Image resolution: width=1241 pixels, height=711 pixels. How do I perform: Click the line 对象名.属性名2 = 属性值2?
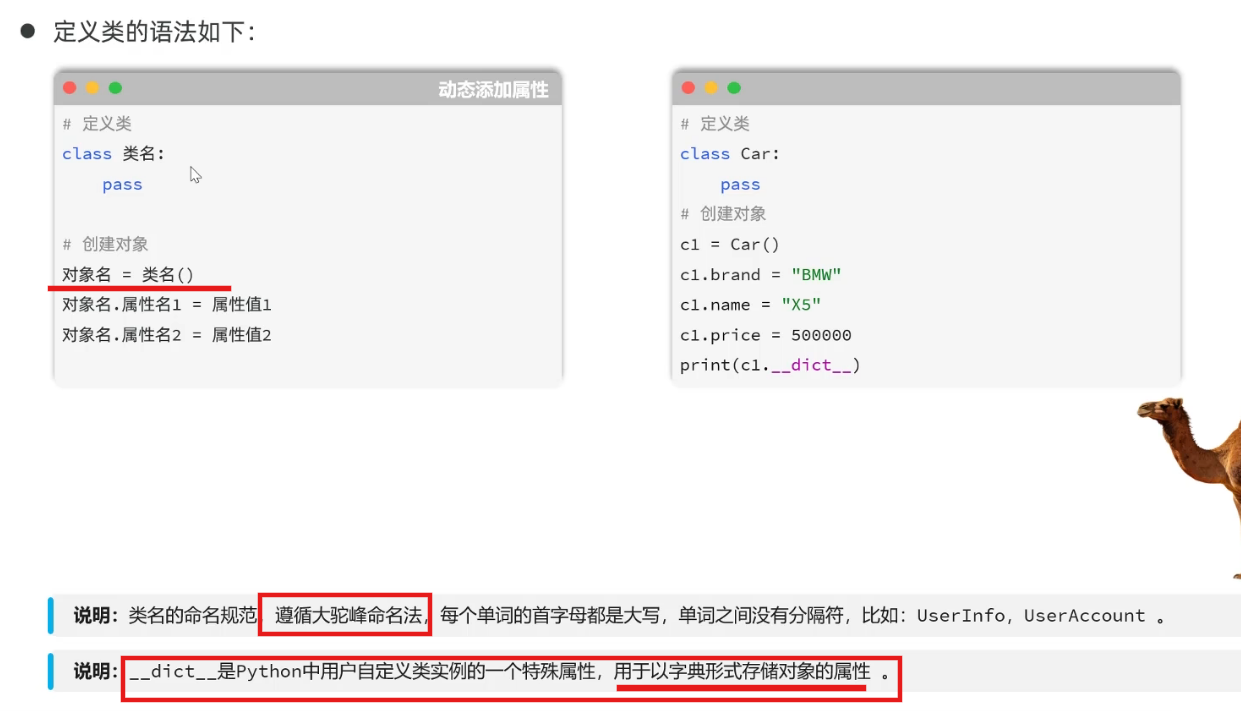point(167,335)
